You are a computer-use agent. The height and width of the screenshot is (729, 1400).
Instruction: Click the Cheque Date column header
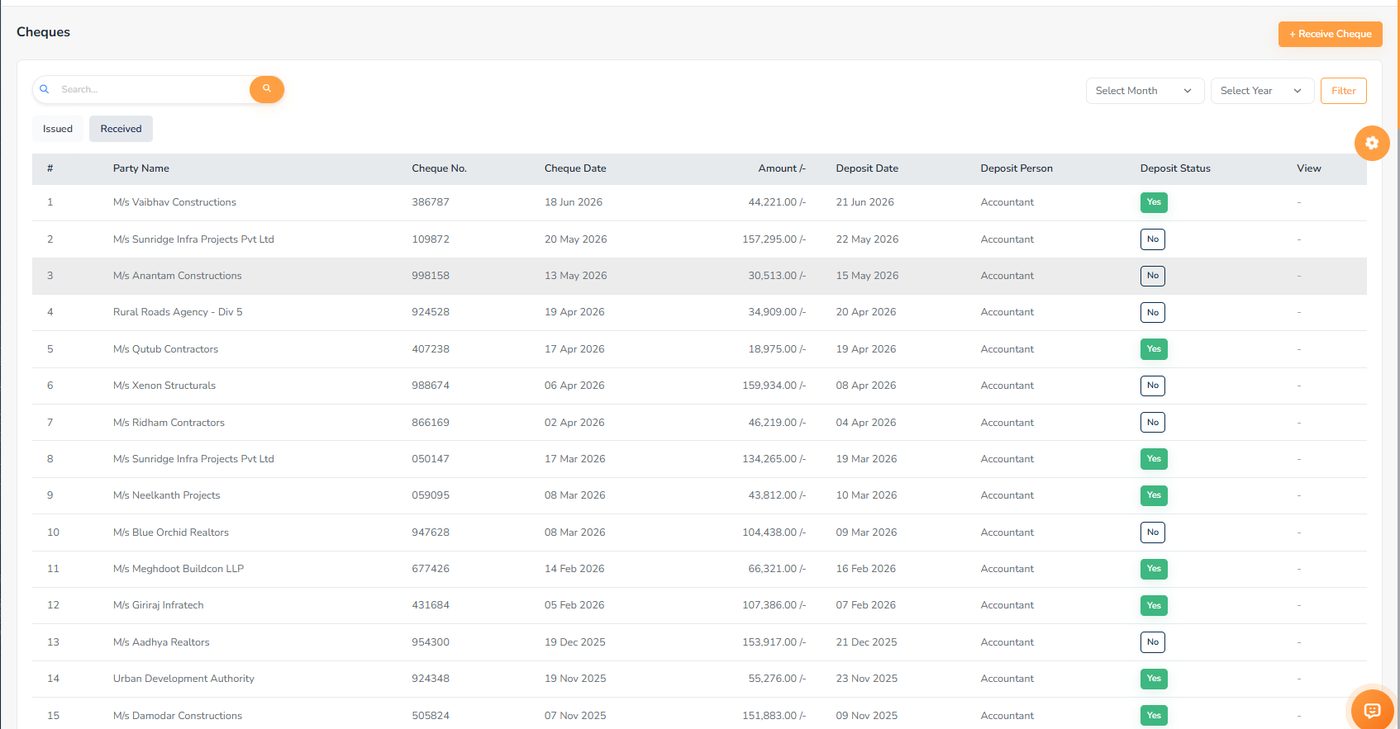pyautogui.click(x=575, y=168)
